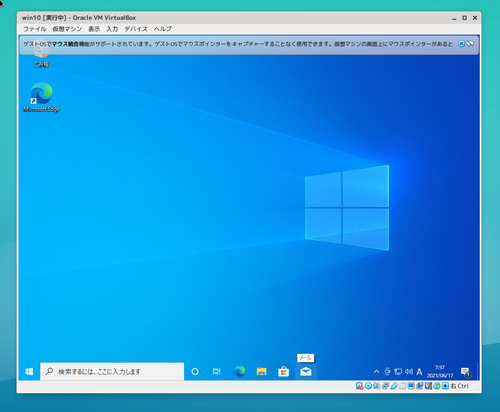This screenshot has height=412, width=500.
Task: Click the 右 Ctrl host key indicator
Action: pyautogui.click(x=460, y=386)
